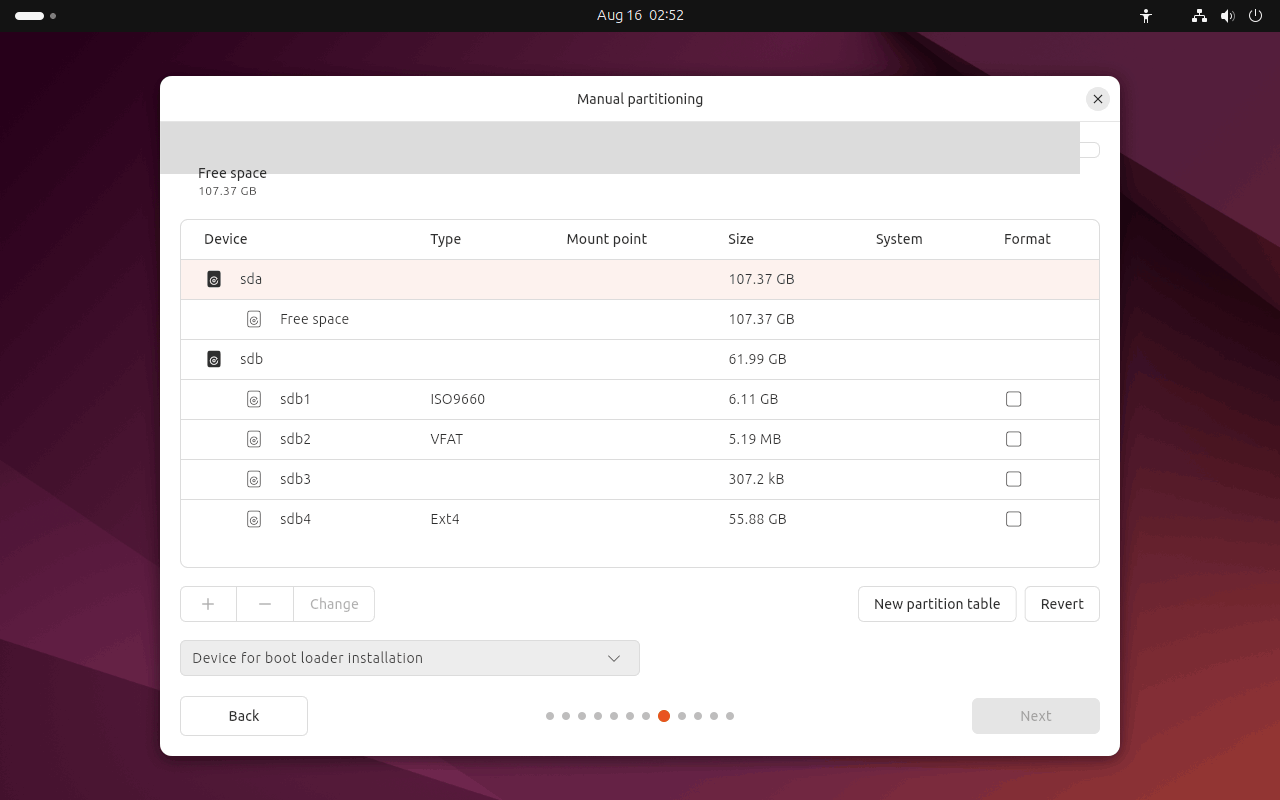Enable Format checkbox for sdb3

coord(1014,479)
